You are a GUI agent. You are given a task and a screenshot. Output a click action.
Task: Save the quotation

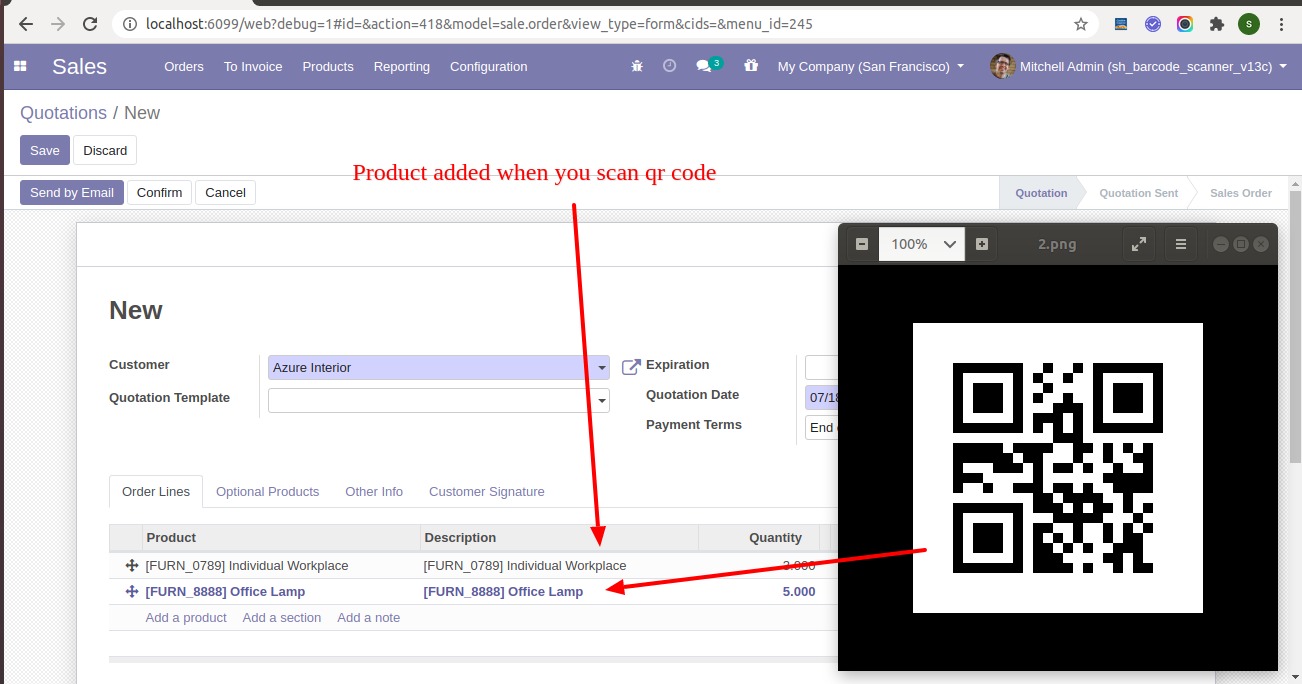[x=45, y=150]
